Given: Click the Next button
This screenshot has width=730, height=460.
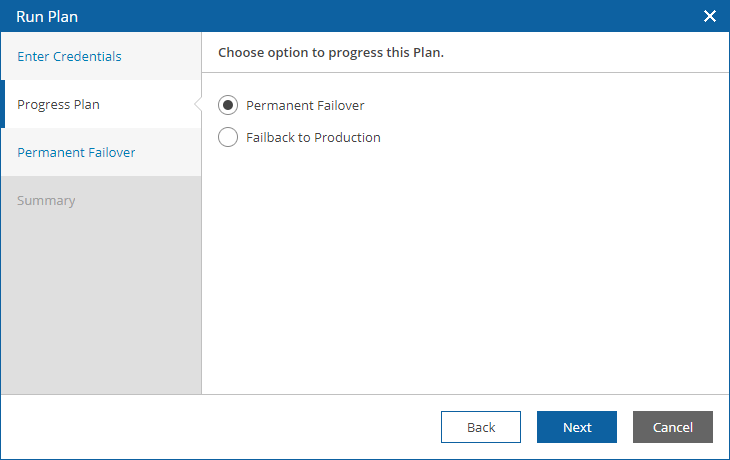Looking at the screenshot, I should click(x=577, y=427).
